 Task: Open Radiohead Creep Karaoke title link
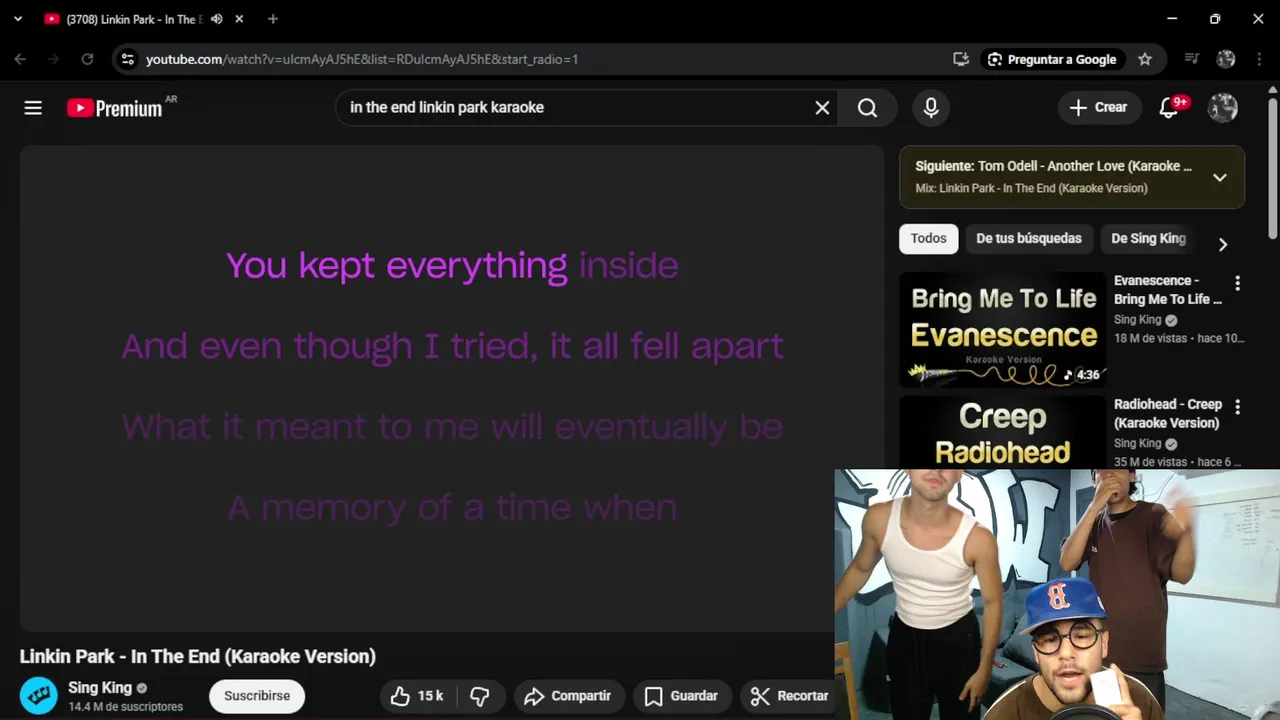[1168, 414]
